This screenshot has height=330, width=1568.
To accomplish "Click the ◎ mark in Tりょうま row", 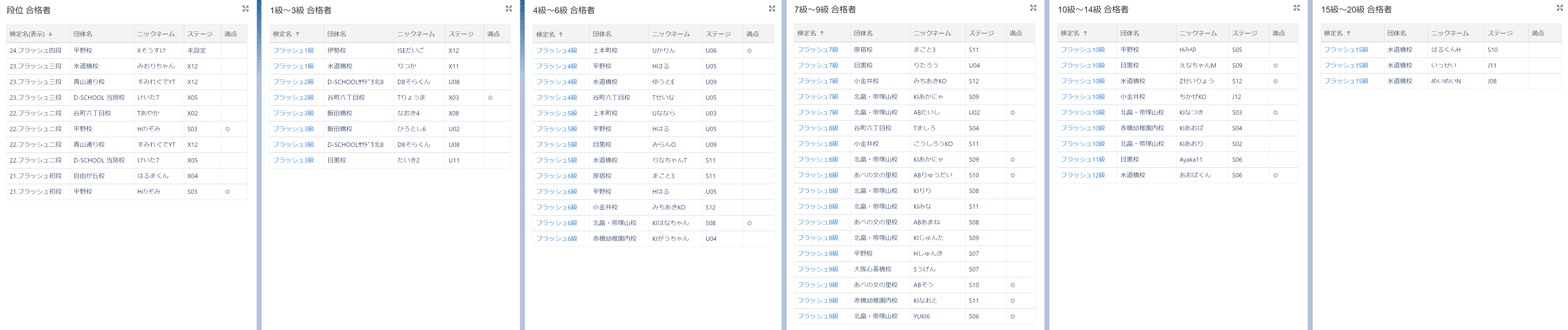I will click(x=490, y=97).
